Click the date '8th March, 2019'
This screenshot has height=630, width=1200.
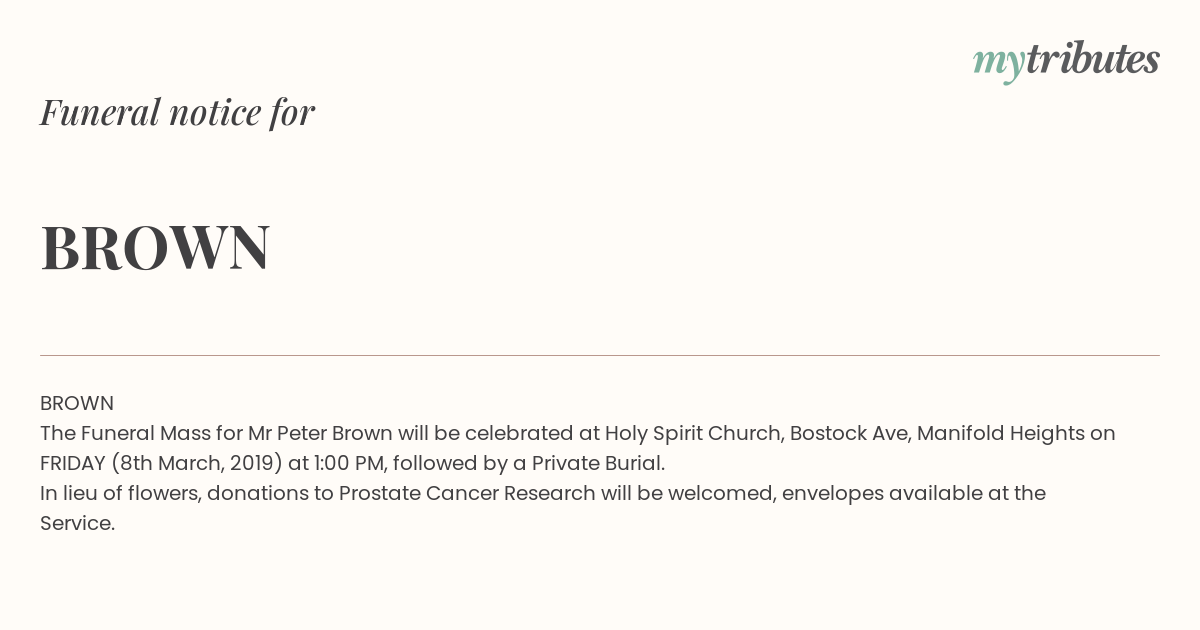pos(196,463)
